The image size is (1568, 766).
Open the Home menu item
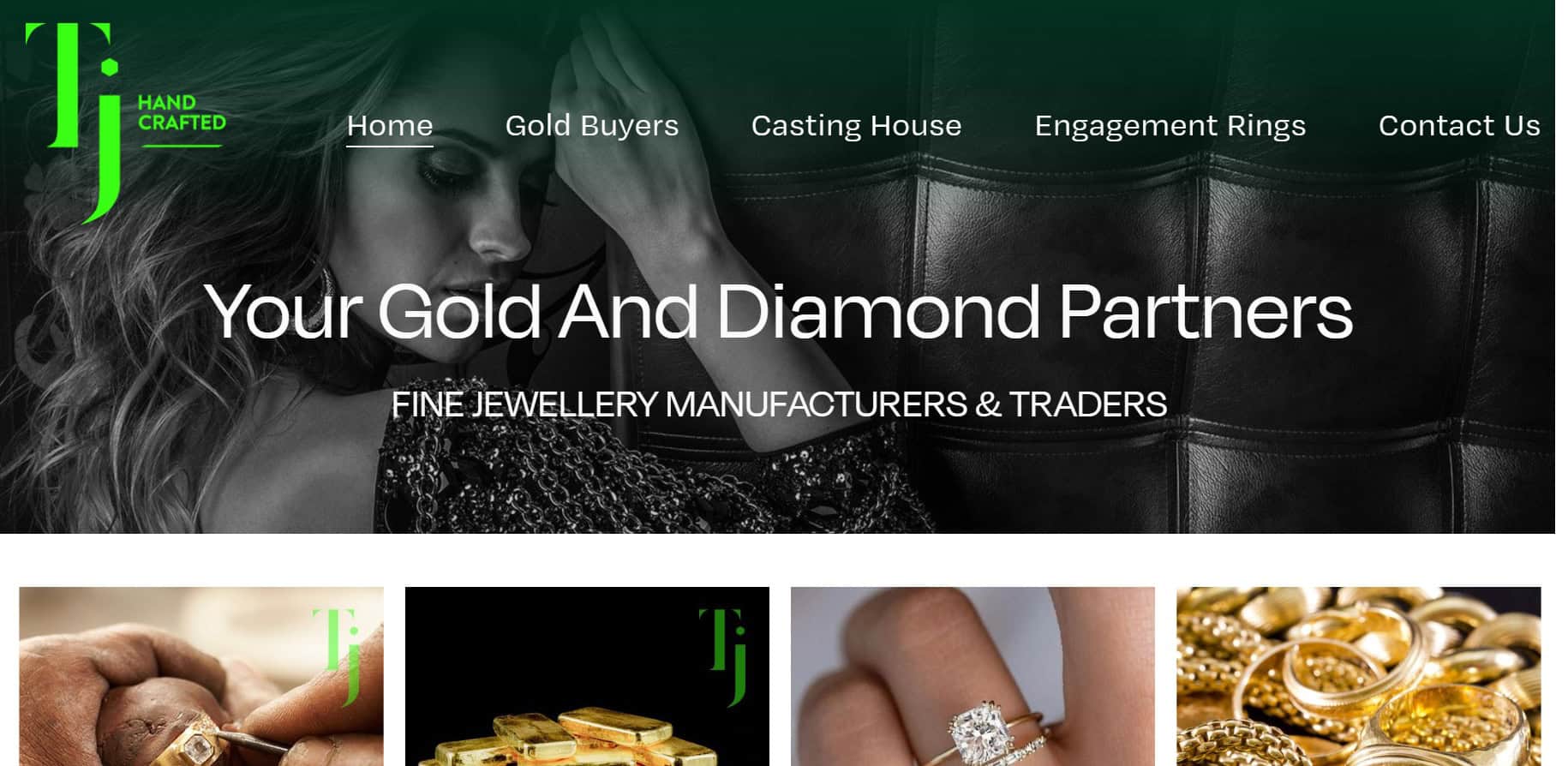click(x=390, y=126)
